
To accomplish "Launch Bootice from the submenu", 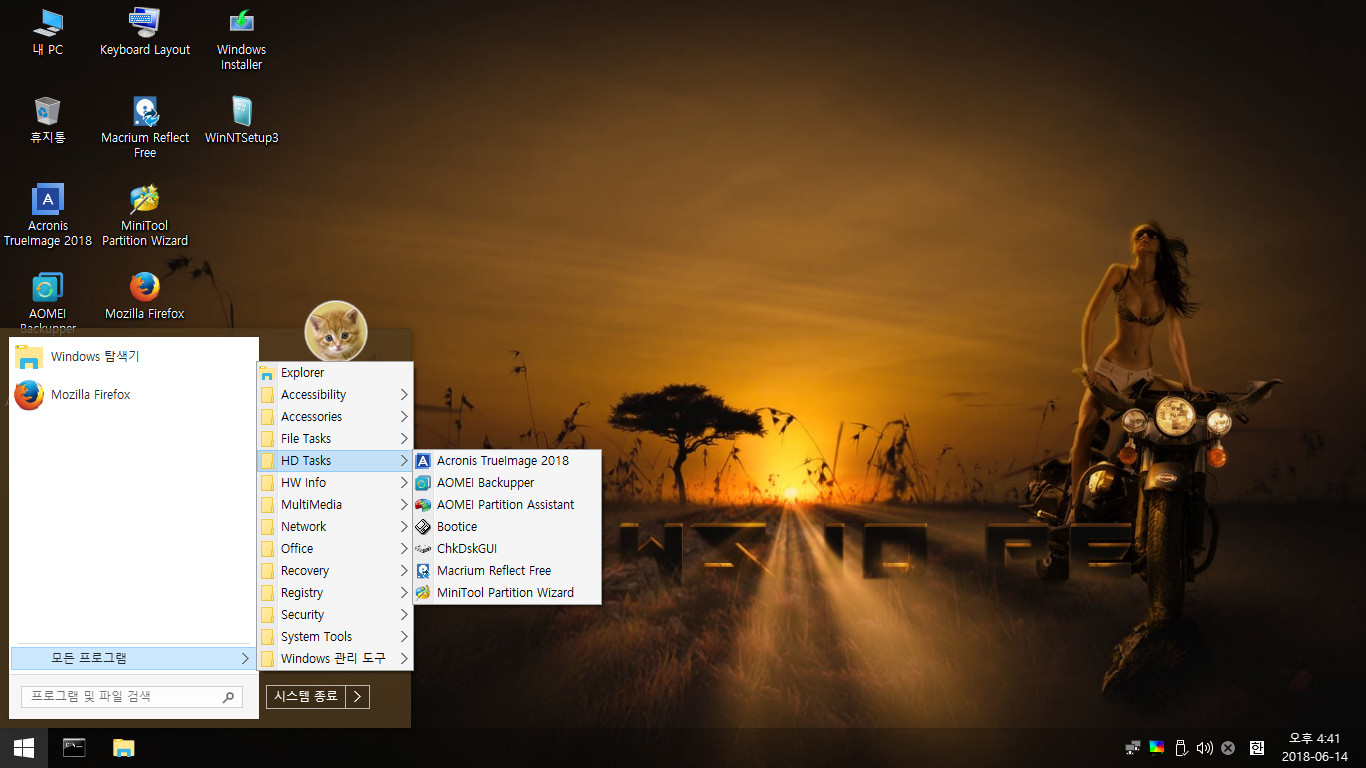I will pos(507,527).
